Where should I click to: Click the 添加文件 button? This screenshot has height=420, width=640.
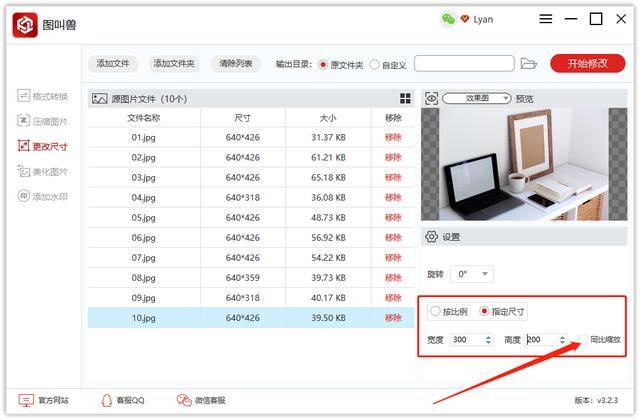[113, 64]
